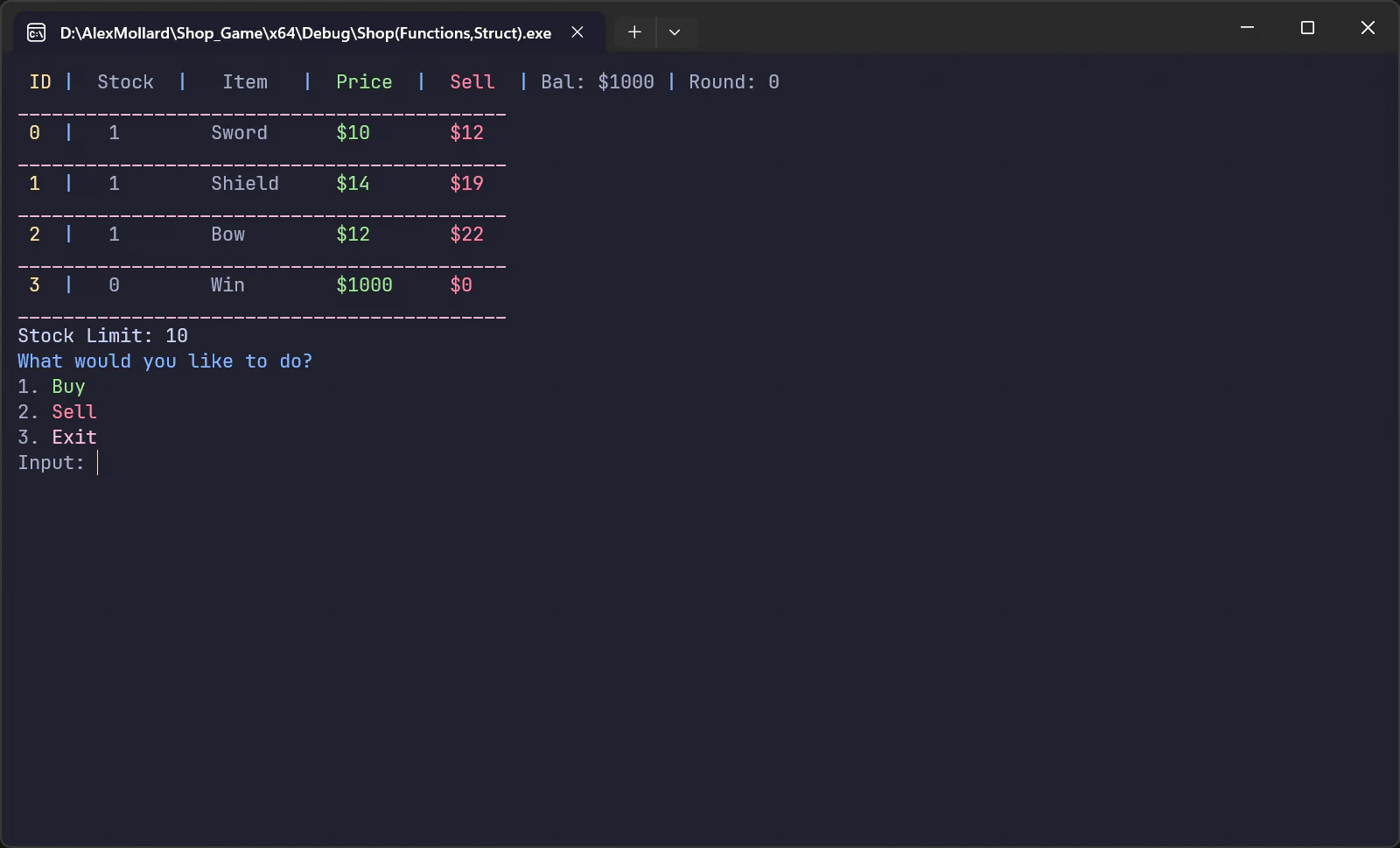Click the Bal: $1000 balance text
Image resolution: width=1400 pixels, height=848 pixels.
tap(597, 82)
